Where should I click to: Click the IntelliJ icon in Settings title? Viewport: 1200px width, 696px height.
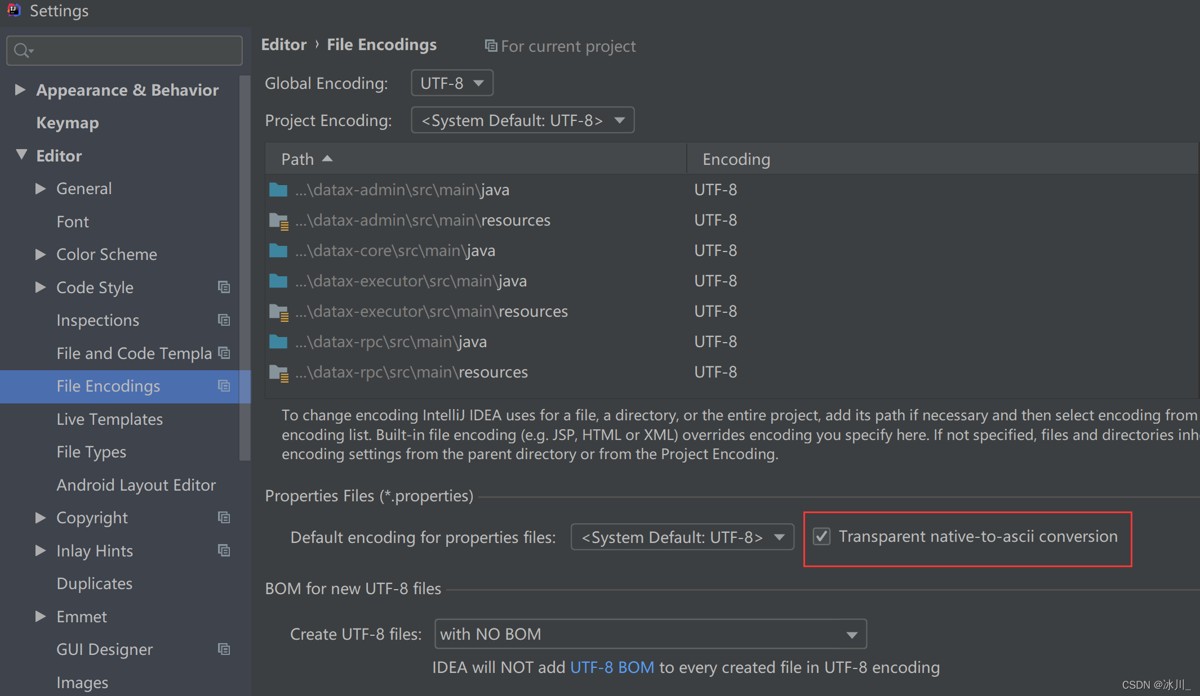[14, 11]
